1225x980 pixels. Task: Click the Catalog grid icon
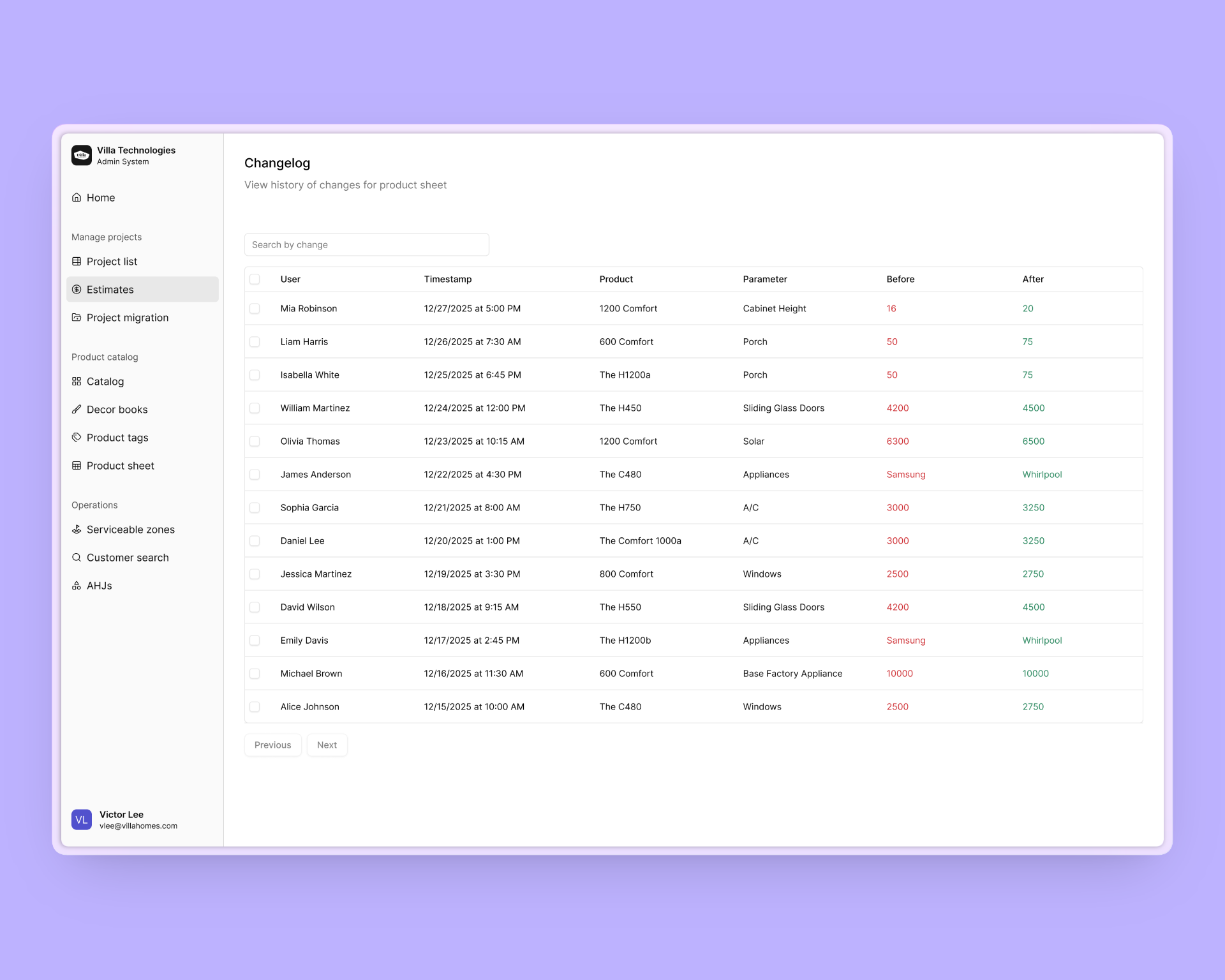tap(77, 382)
